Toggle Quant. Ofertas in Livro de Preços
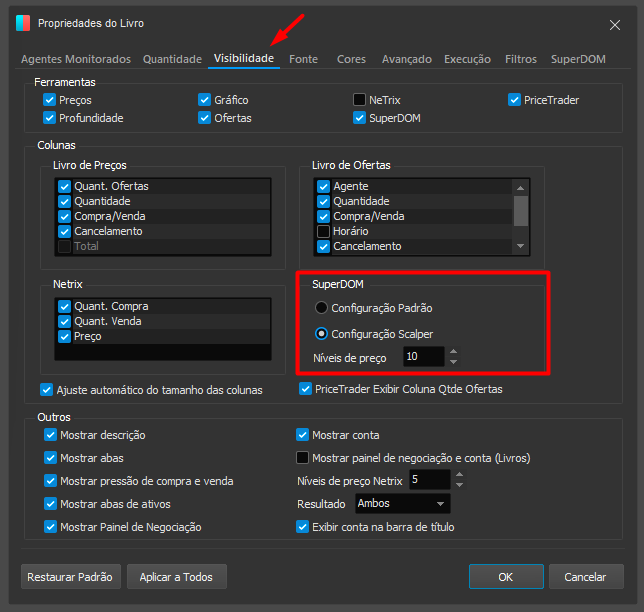Viewport: 644px width, 612px height. click(x=64, y=186)
